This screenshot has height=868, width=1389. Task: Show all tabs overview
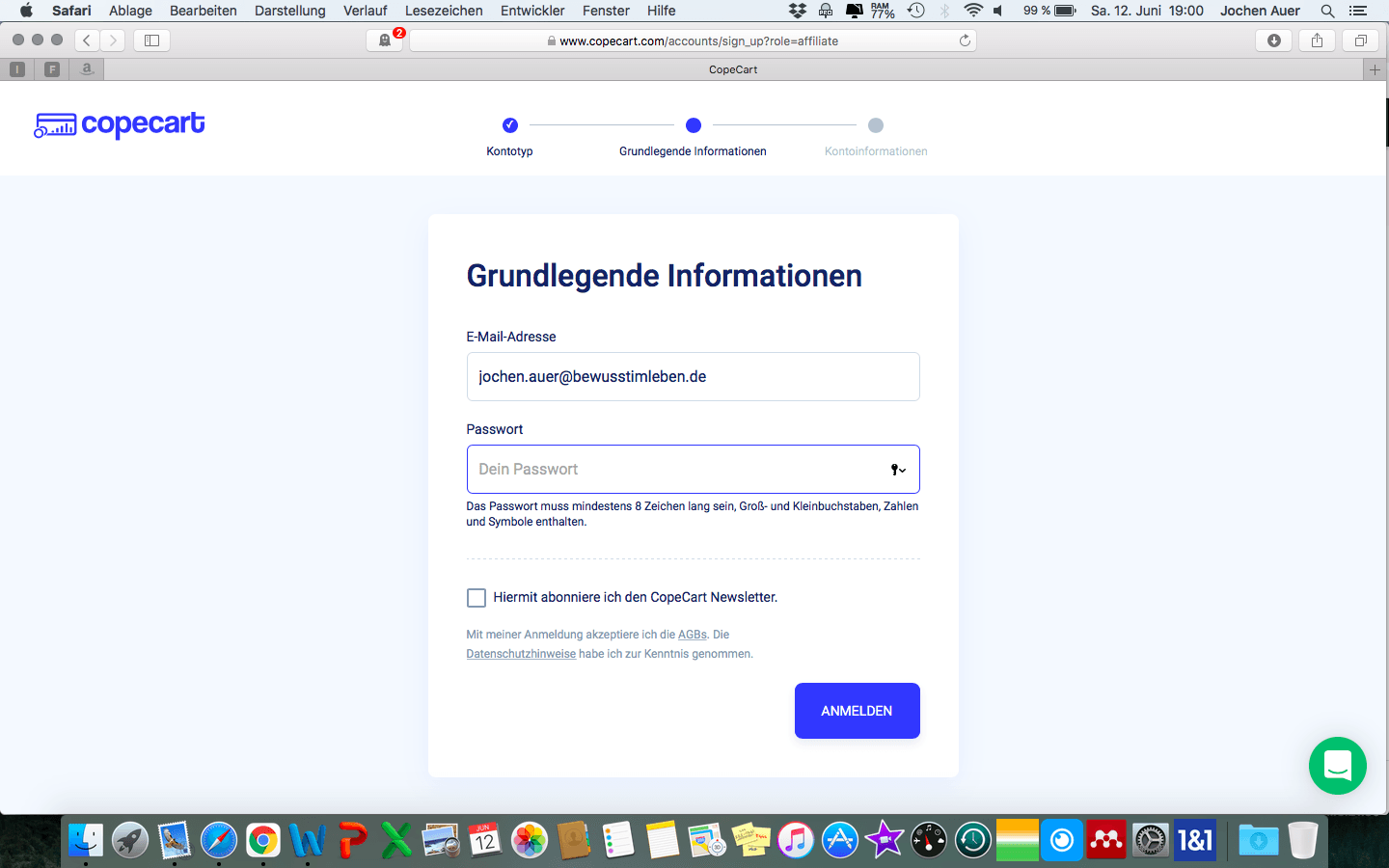[x=1360, y=41]
